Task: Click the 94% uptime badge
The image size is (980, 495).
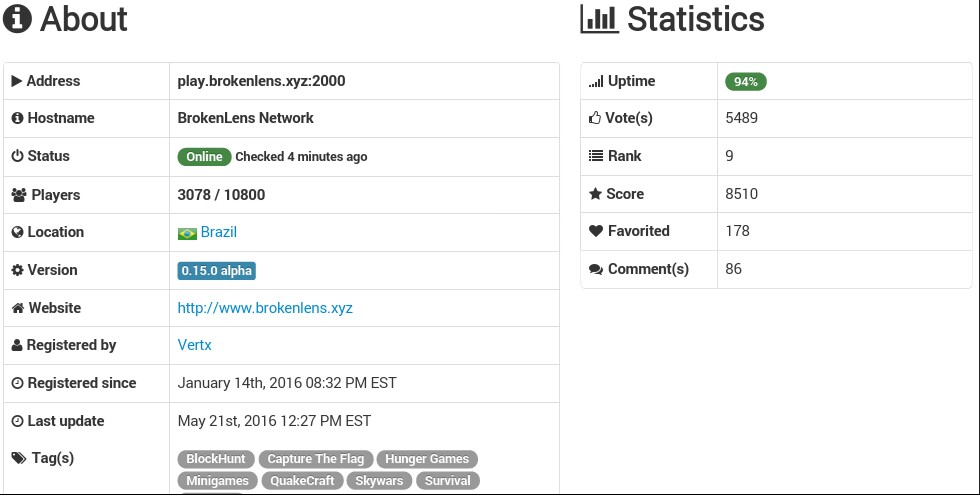Action: click(x=746, y=82)
